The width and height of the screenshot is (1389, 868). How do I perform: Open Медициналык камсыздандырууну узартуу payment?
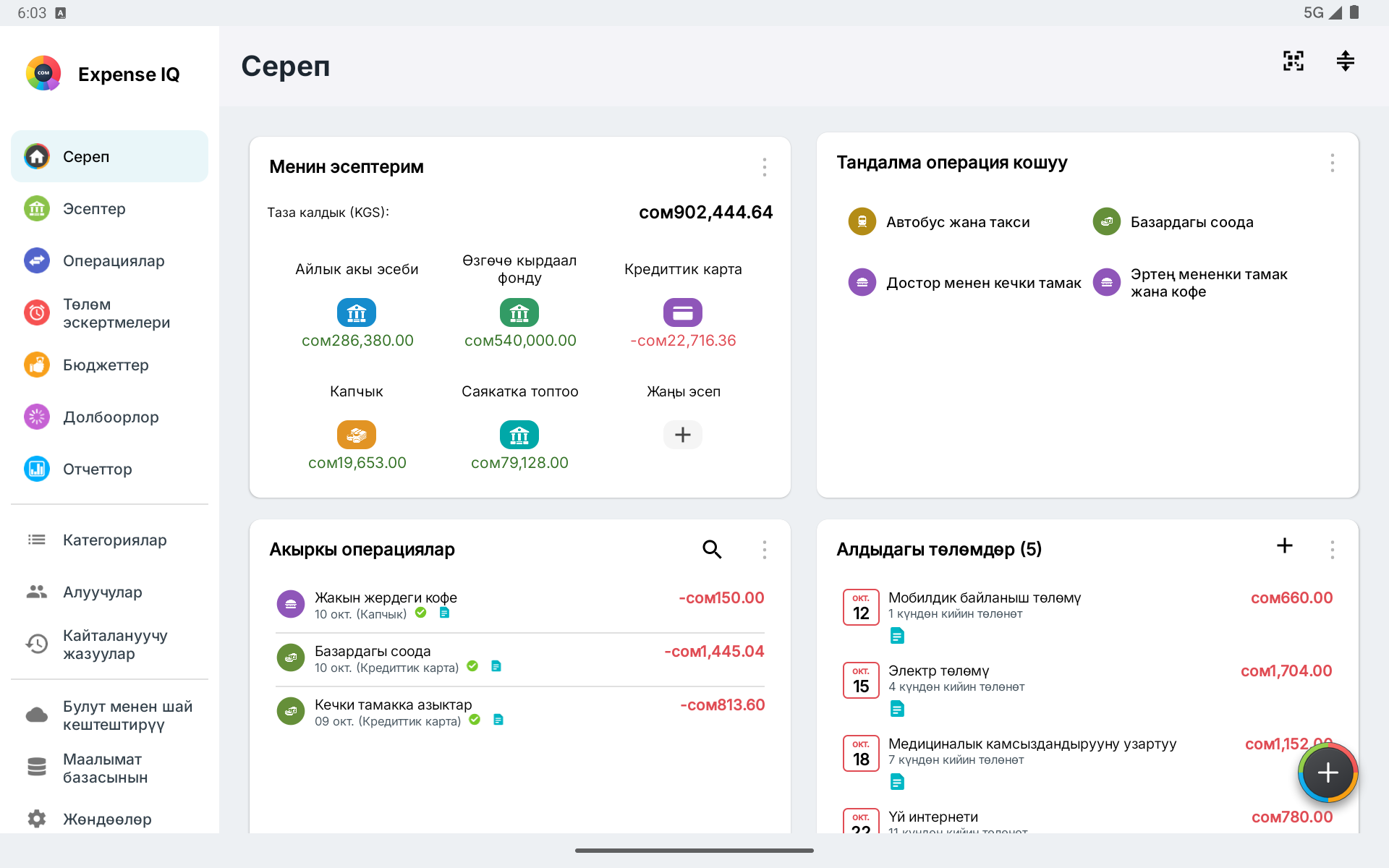click(1087, 763)
